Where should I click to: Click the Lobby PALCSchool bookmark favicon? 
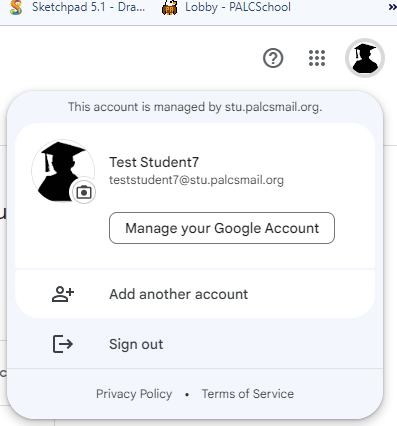[x=169, y=7]
